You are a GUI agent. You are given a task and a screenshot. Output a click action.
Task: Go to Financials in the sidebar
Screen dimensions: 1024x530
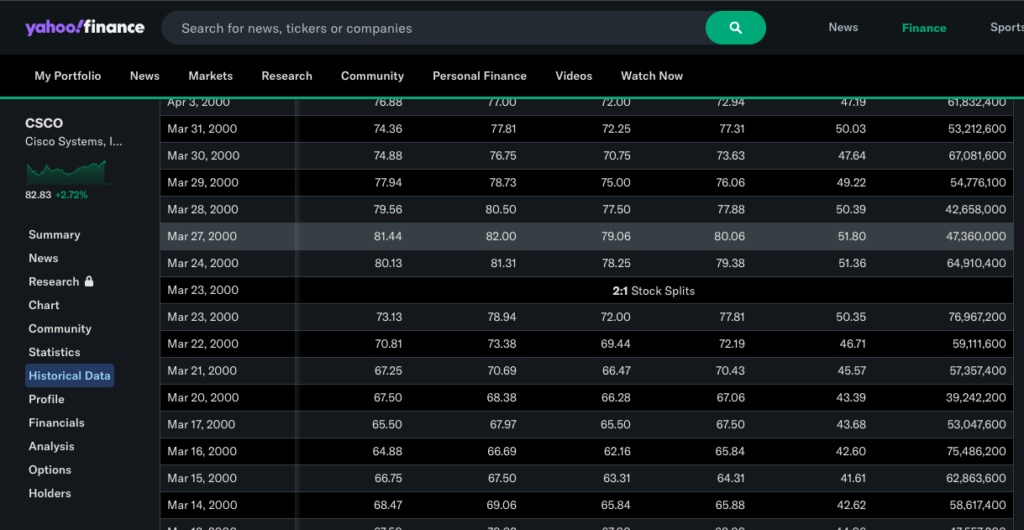coord(56,423)
